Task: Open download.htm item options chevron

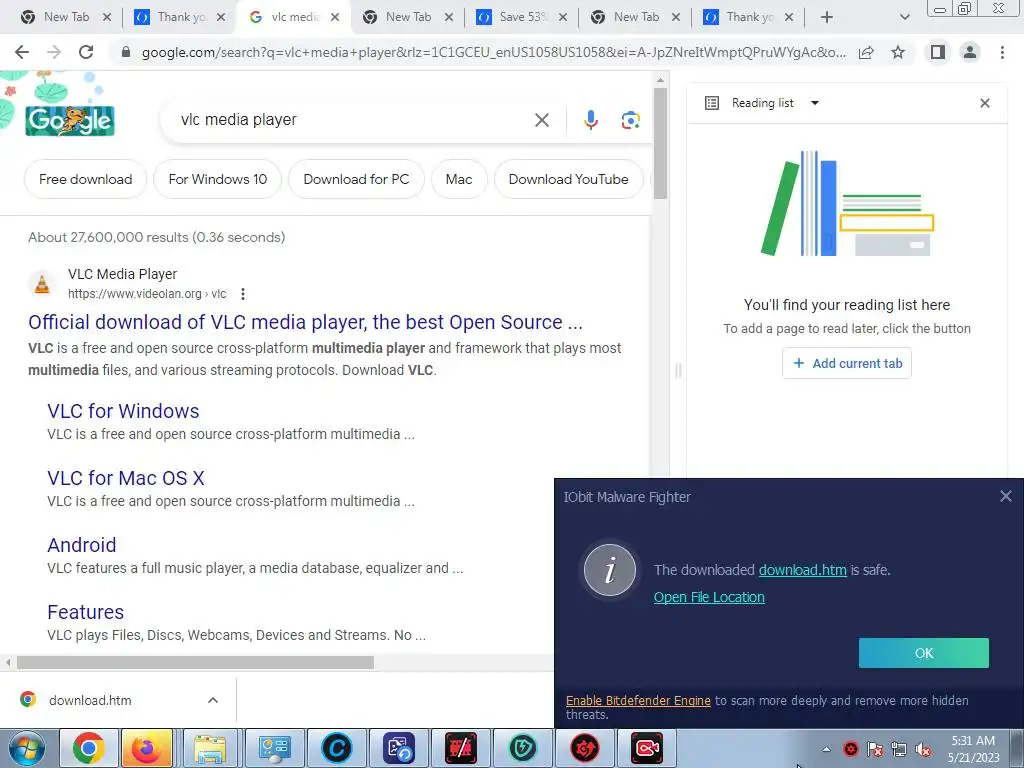Action: point(213,700)
